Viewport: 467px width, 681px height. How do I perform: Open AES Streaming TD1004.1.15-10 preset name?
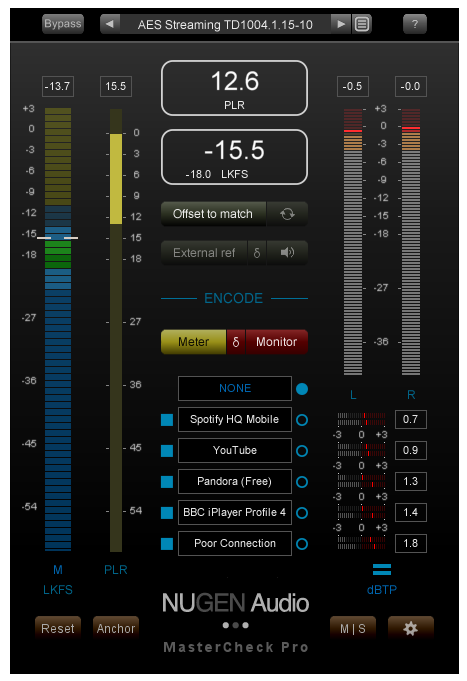pyautogui.click(x=225, y=25)
